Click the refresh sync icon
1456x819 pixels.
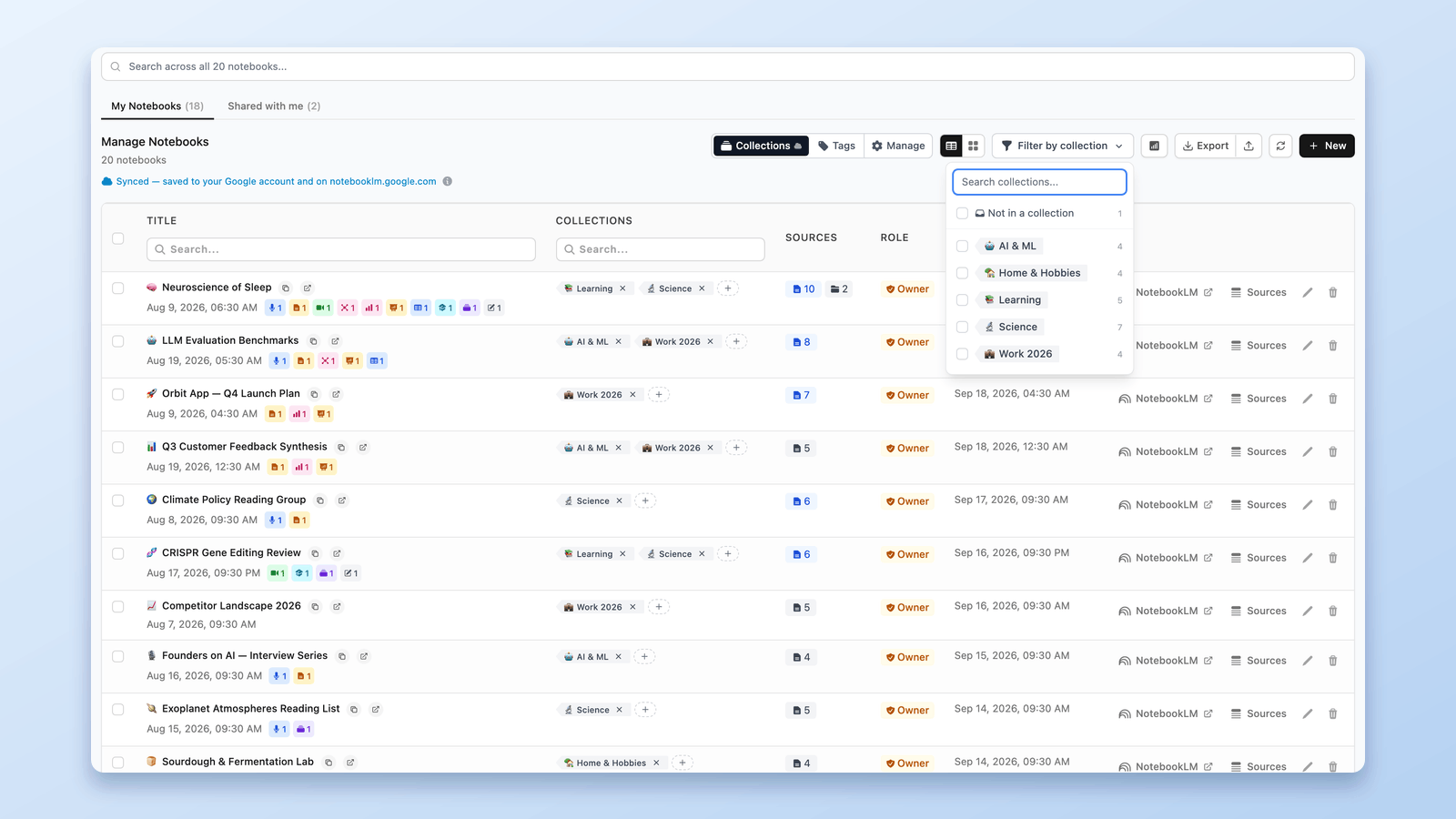pos(1280,146)
